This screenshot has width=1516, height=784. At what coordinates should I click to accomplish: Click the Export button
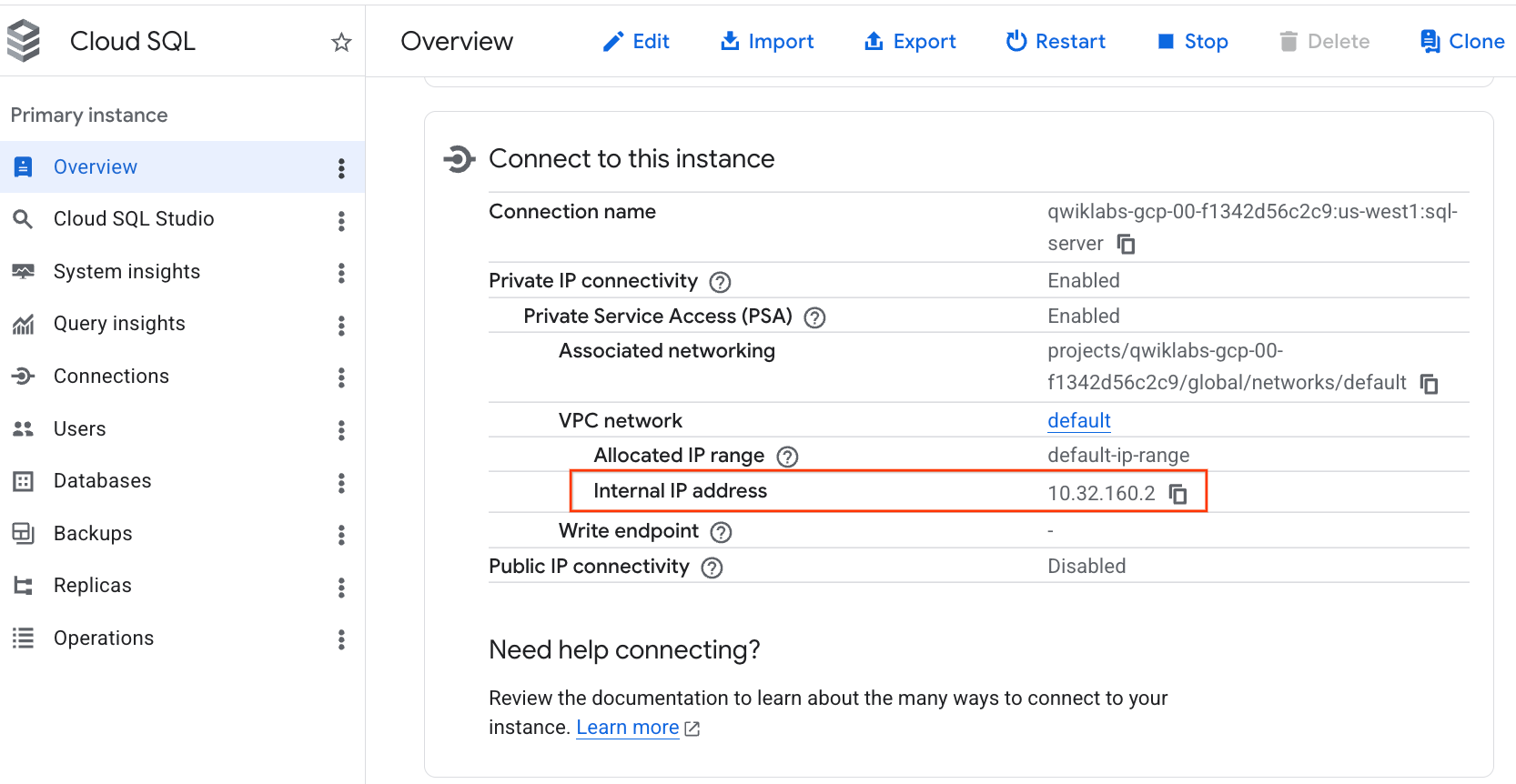[910, 42]
